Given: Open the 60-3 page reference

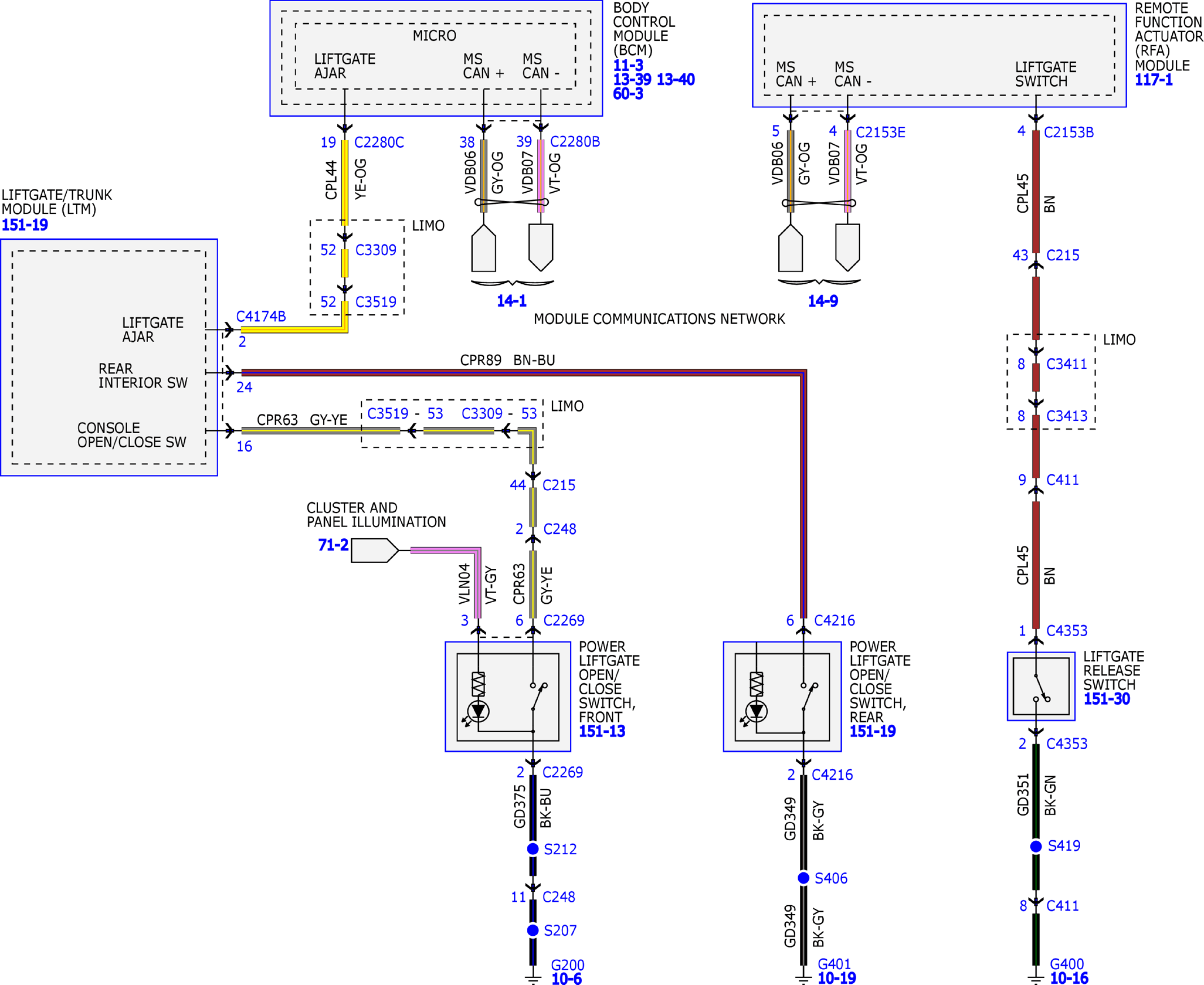Looking at the screenshot, I should [628, 94].
